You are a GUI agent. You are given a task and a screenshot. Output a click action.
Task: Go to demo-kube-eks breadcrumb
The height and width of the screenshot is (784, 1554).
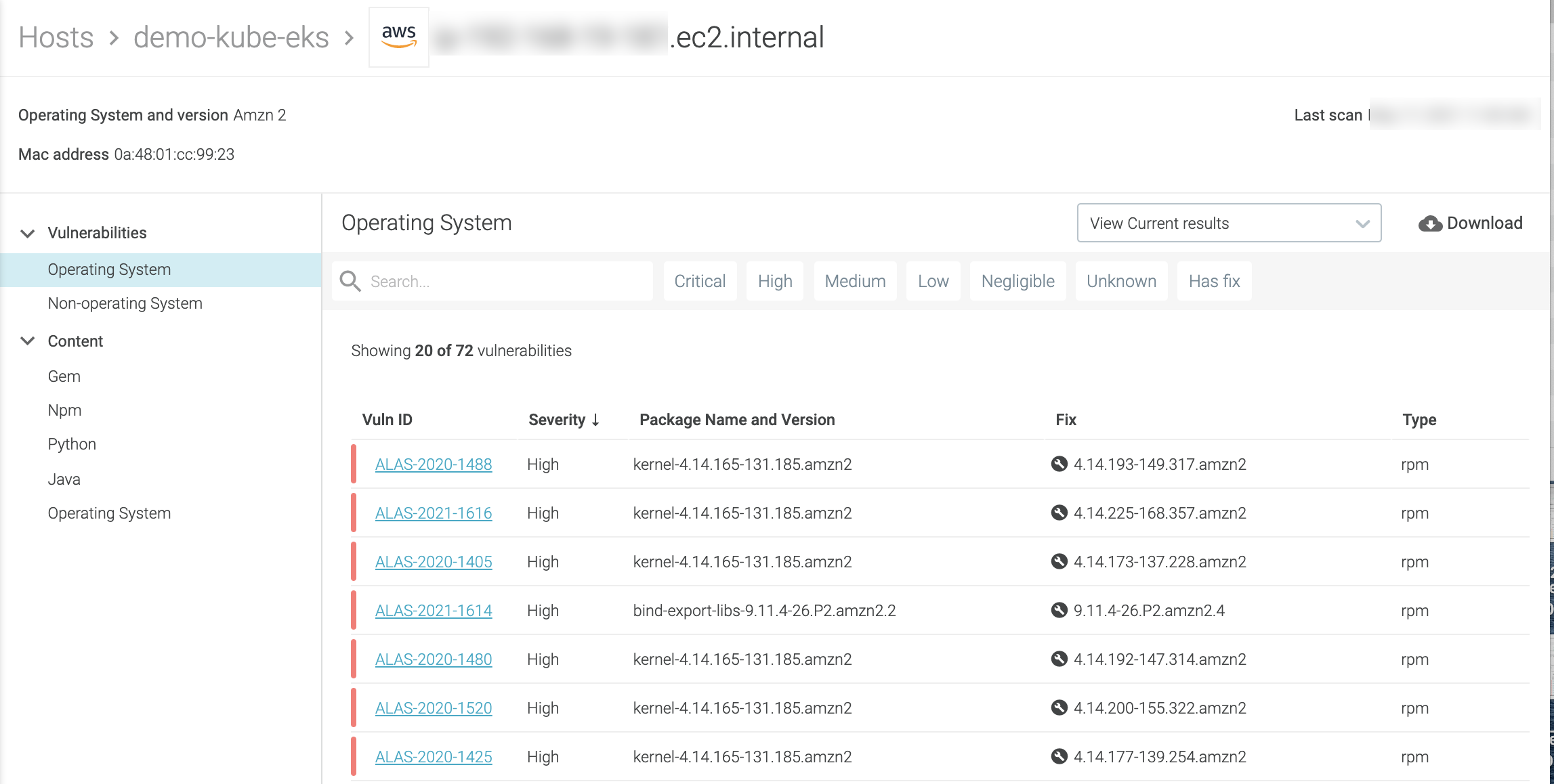point(231,37)
